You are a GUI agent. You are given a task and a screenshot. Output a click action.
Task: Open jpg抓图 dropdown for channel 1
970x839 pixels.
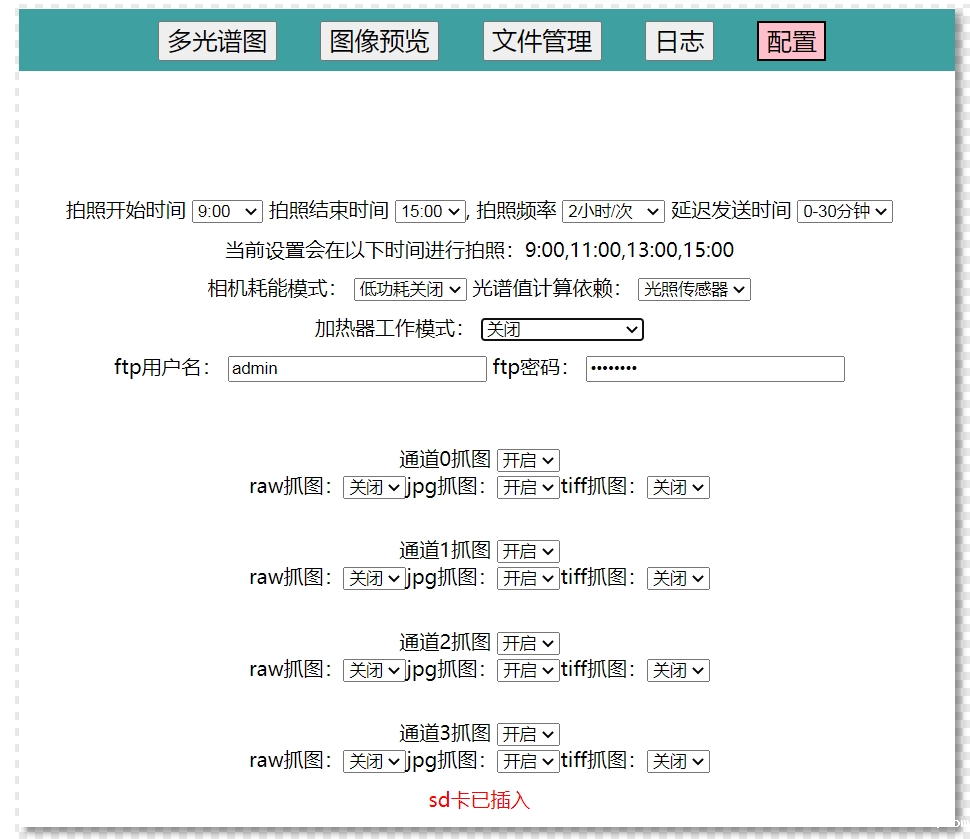(528, 578)
